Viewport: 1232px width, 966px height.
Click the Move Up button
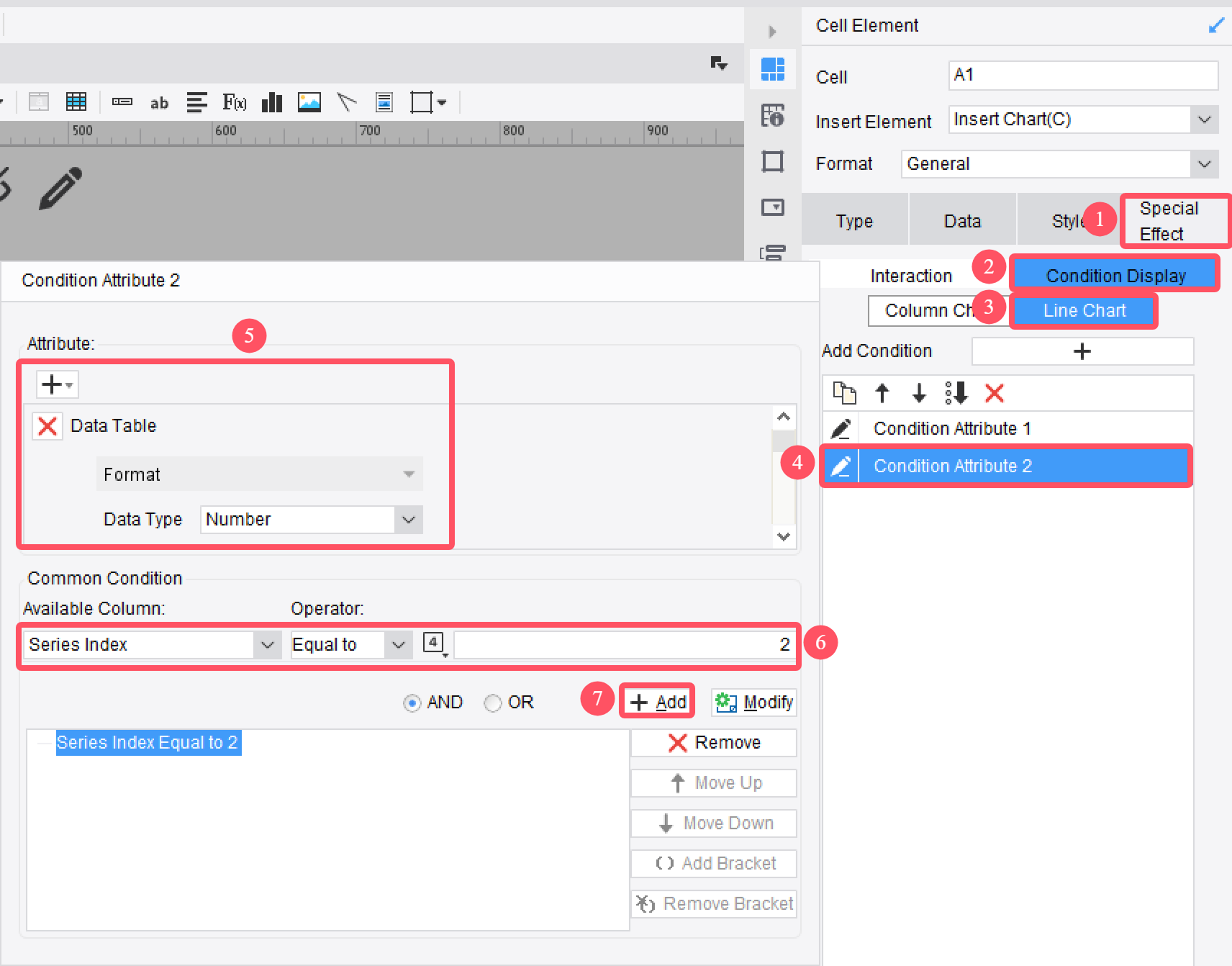click(x=714, y=783)
